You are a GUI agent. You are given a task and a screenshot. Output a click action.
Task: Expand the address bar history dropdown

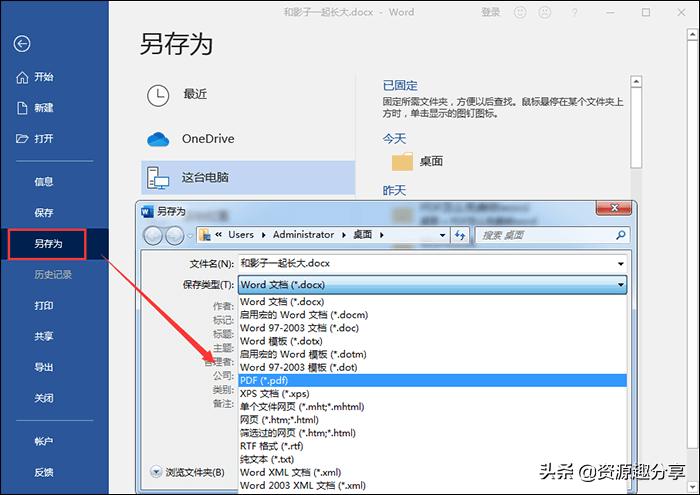click(442, 235)
